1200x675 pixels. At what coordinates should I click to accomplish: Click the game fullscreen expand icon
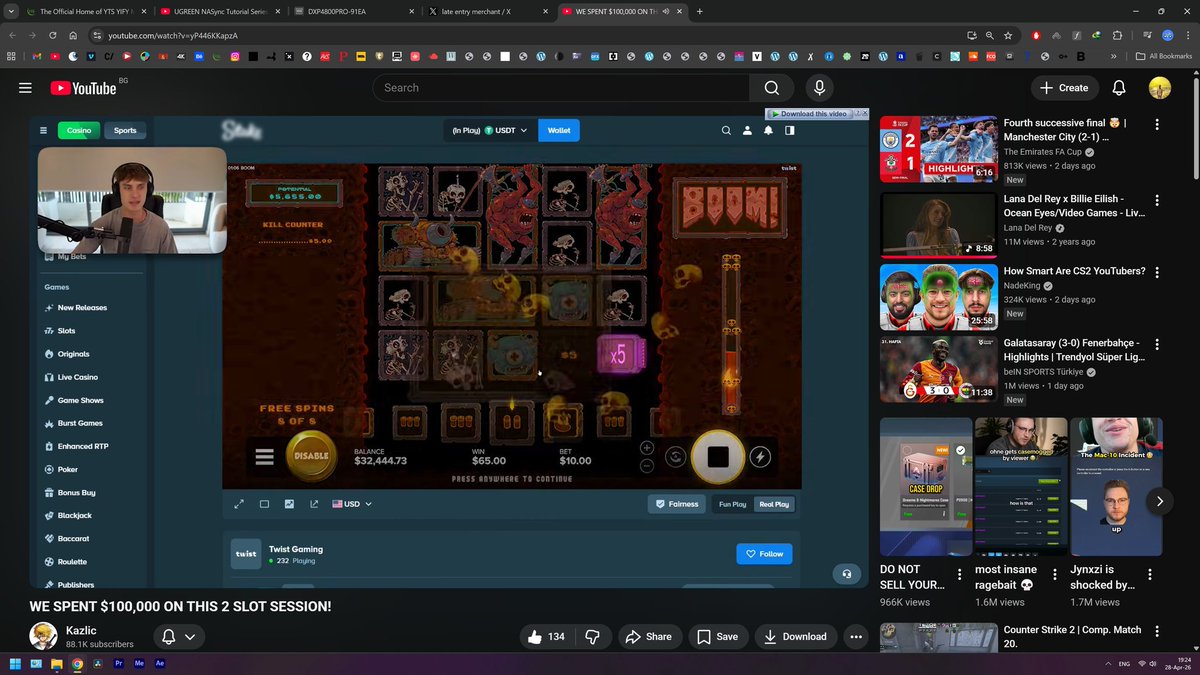(239, 504)
